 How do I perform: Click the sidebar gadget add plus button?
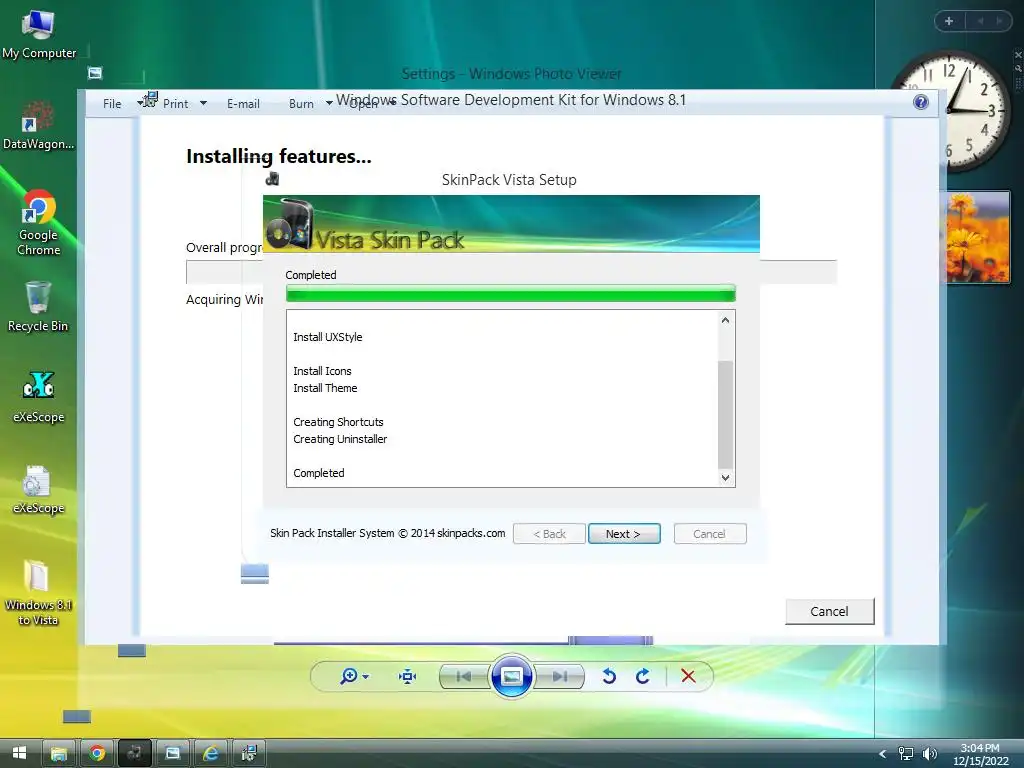pyautogui.click(x=949, y=21)
